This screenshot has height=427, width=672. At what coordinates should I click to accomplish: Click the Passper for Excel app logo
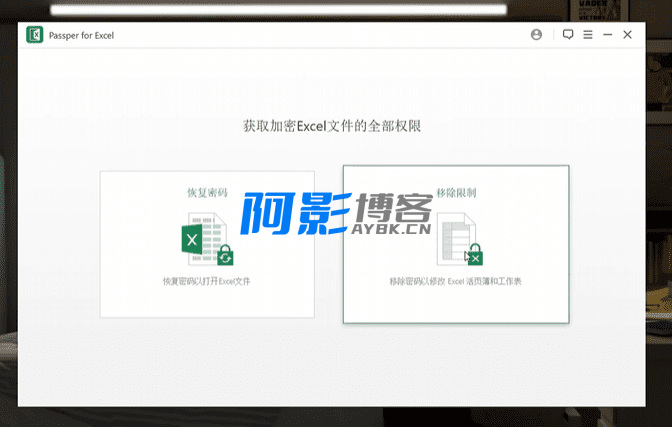(34, 35)
